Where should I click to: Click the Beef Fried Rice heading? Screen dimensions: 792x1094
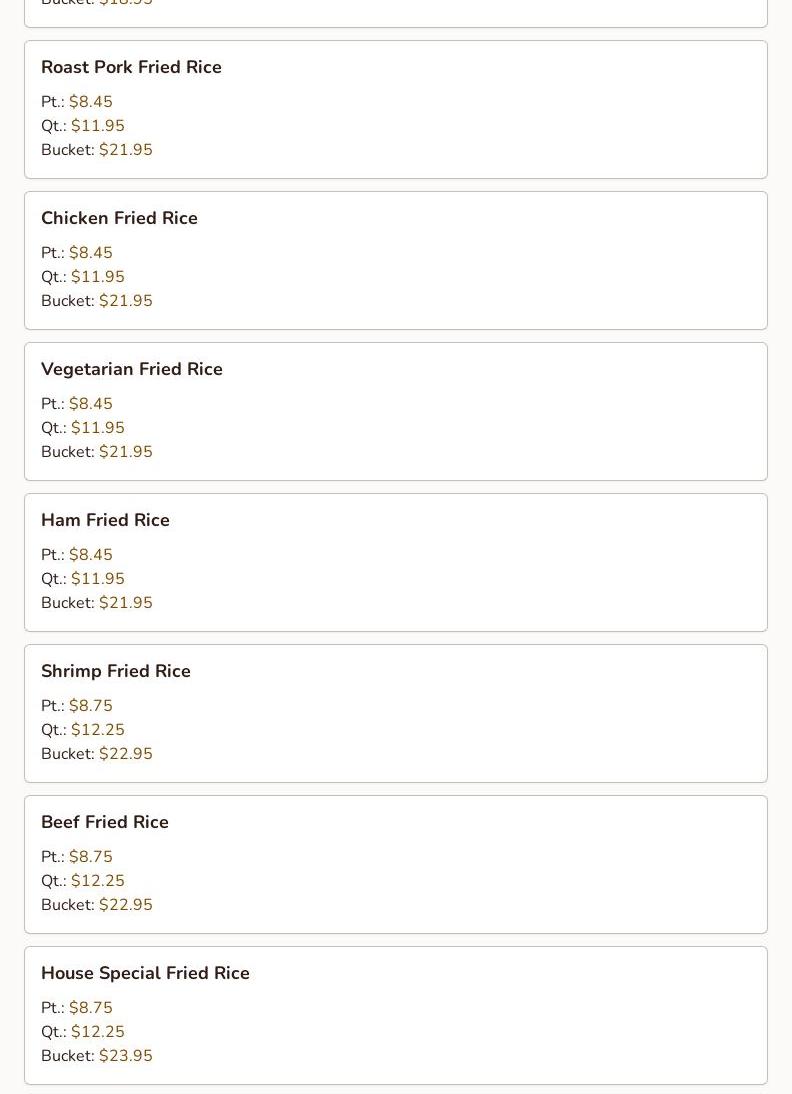104,822
